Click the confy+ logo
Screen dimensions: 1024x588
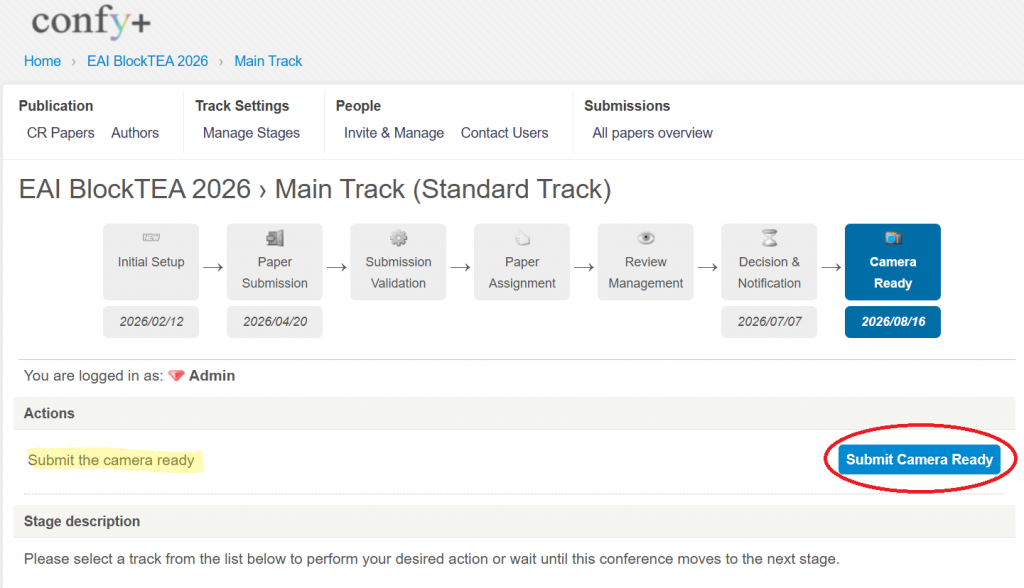91,22
